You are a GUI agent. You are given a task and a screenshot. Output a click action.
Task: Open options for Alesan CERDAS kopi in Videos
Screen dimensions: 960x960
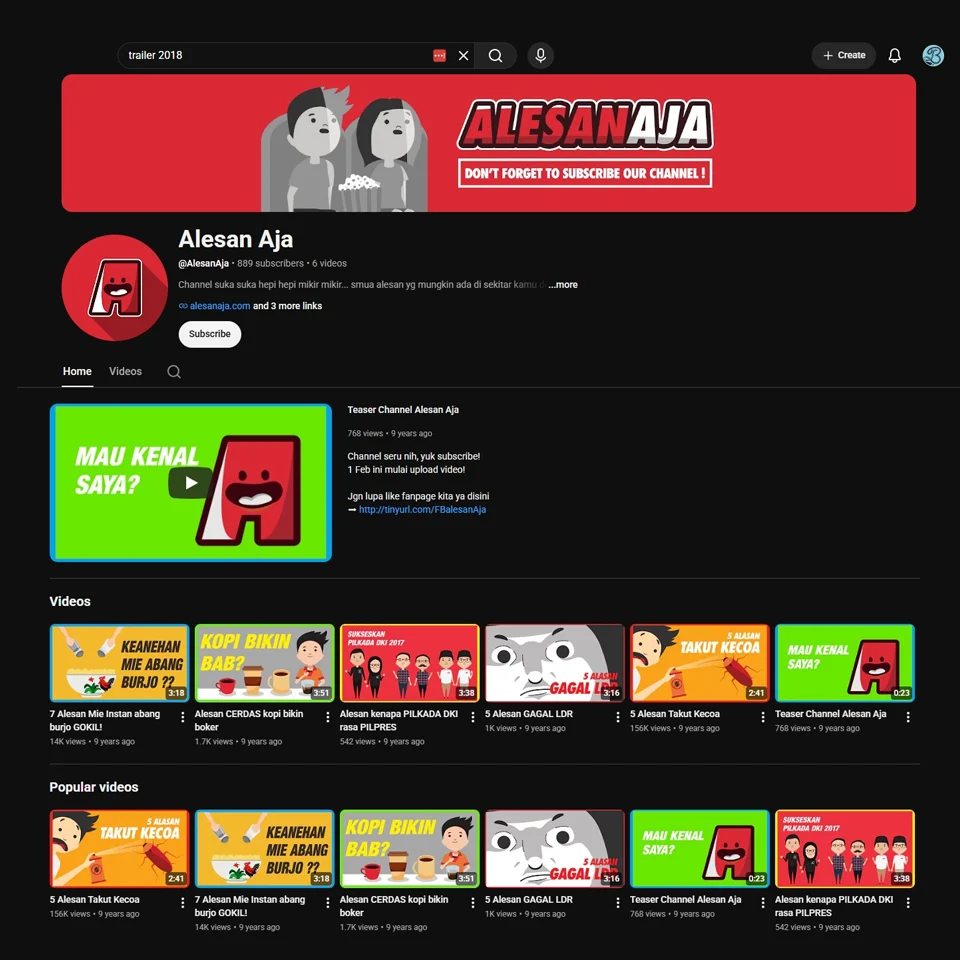[328, 718]
